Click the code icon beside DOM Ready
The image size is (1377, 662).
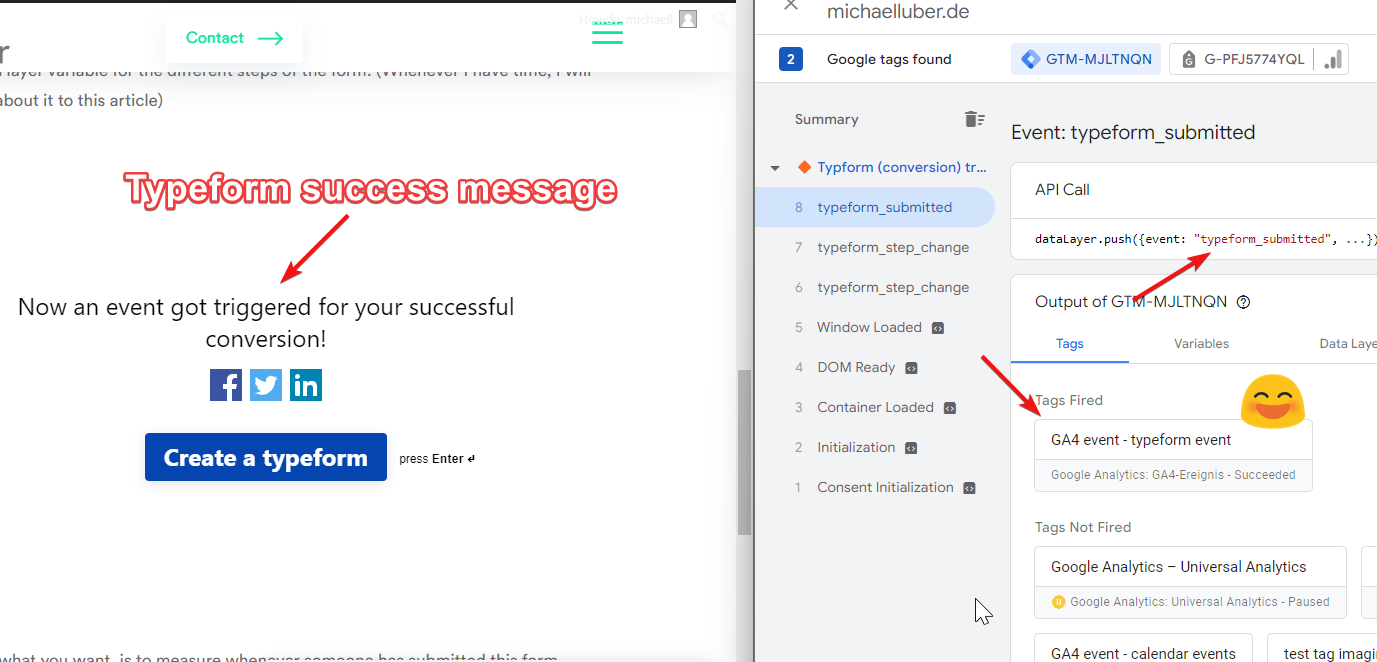[911, 368]
